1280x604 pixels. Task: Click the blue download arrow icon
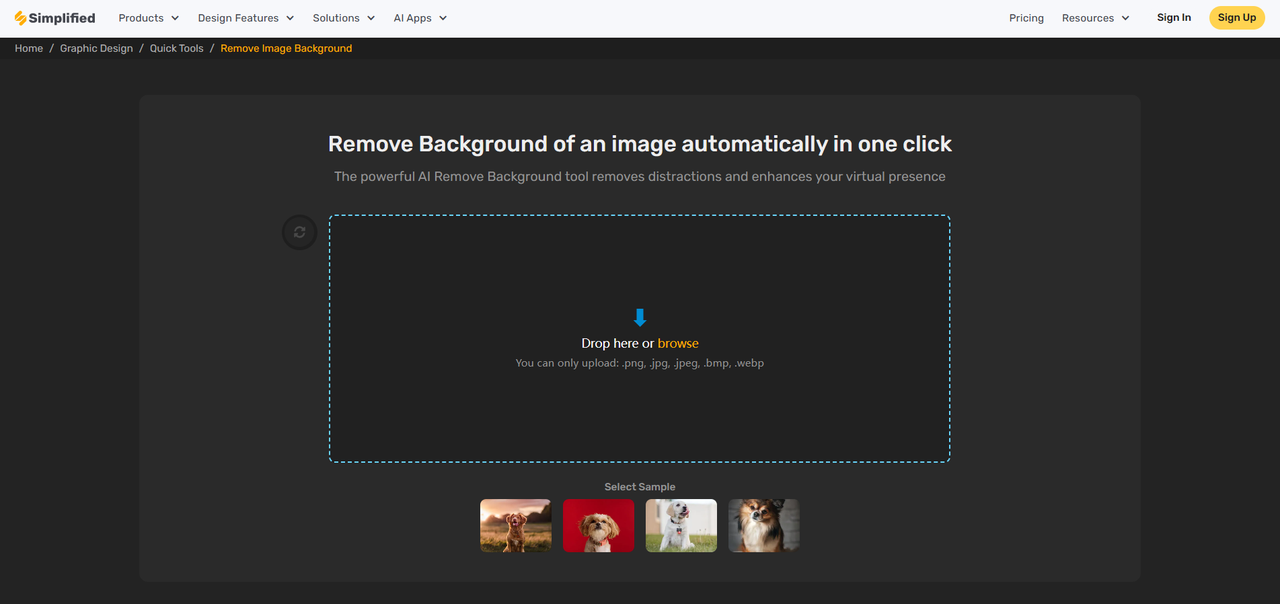(640, 318)
